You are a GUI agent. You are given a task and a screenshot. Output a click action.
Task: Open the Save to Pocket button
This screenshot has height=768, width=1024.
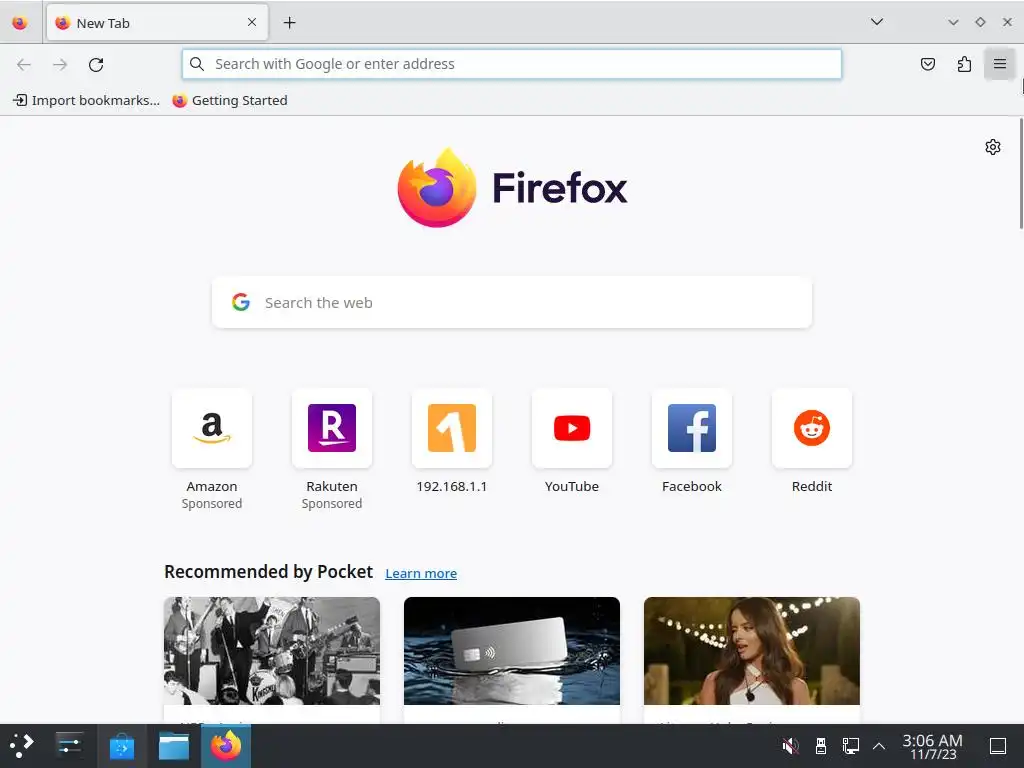tap(927, 64)
